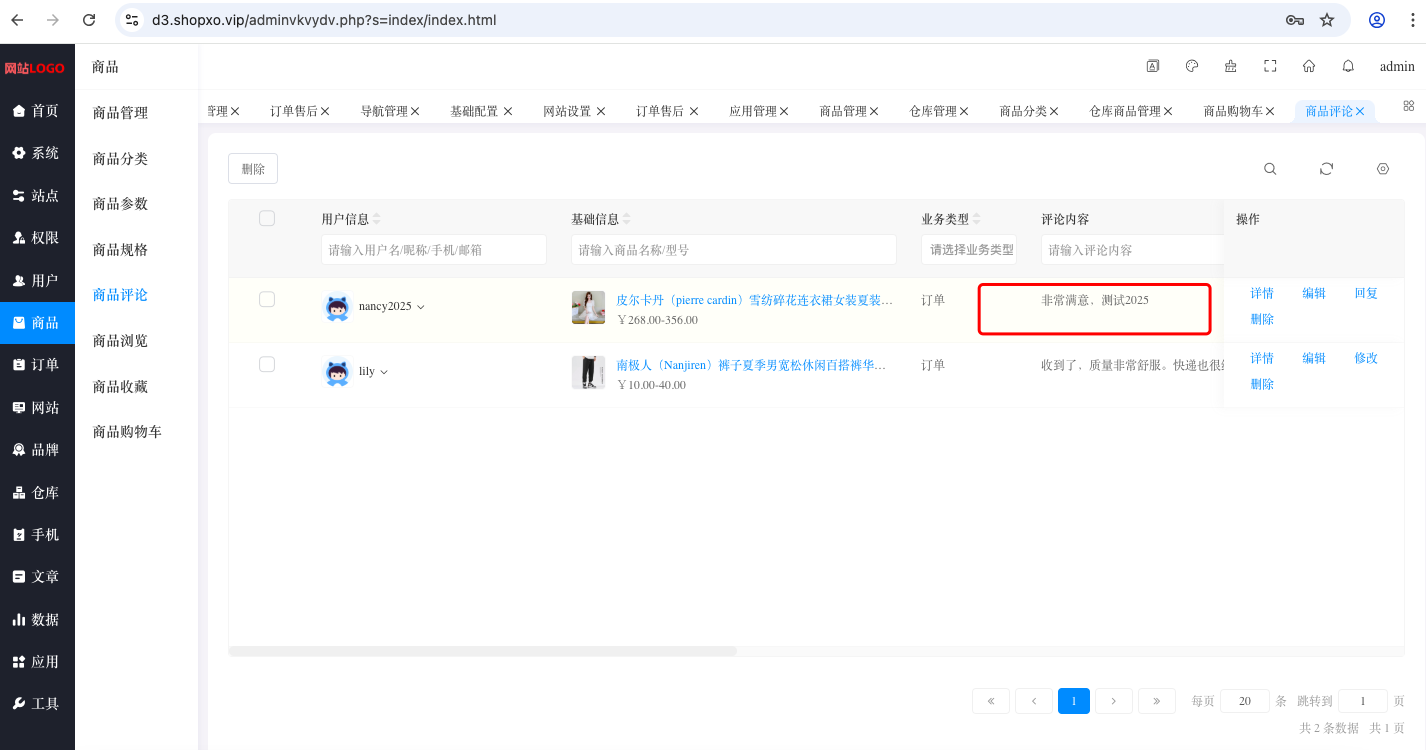Viewport: 1426px width, 750px height.
Task: Click browser reload button
Action: pos(89,20)
